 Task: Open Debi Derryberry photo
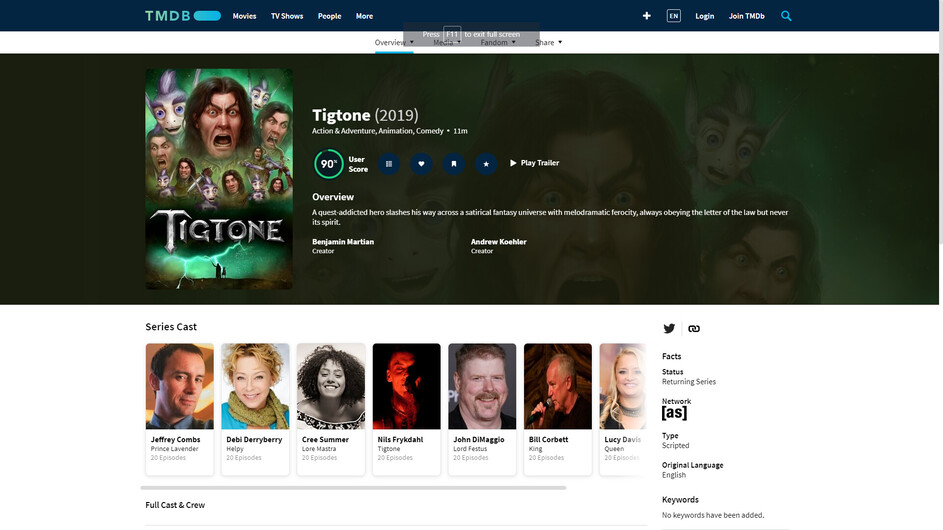pyautogui.click(x=255, y=386)
